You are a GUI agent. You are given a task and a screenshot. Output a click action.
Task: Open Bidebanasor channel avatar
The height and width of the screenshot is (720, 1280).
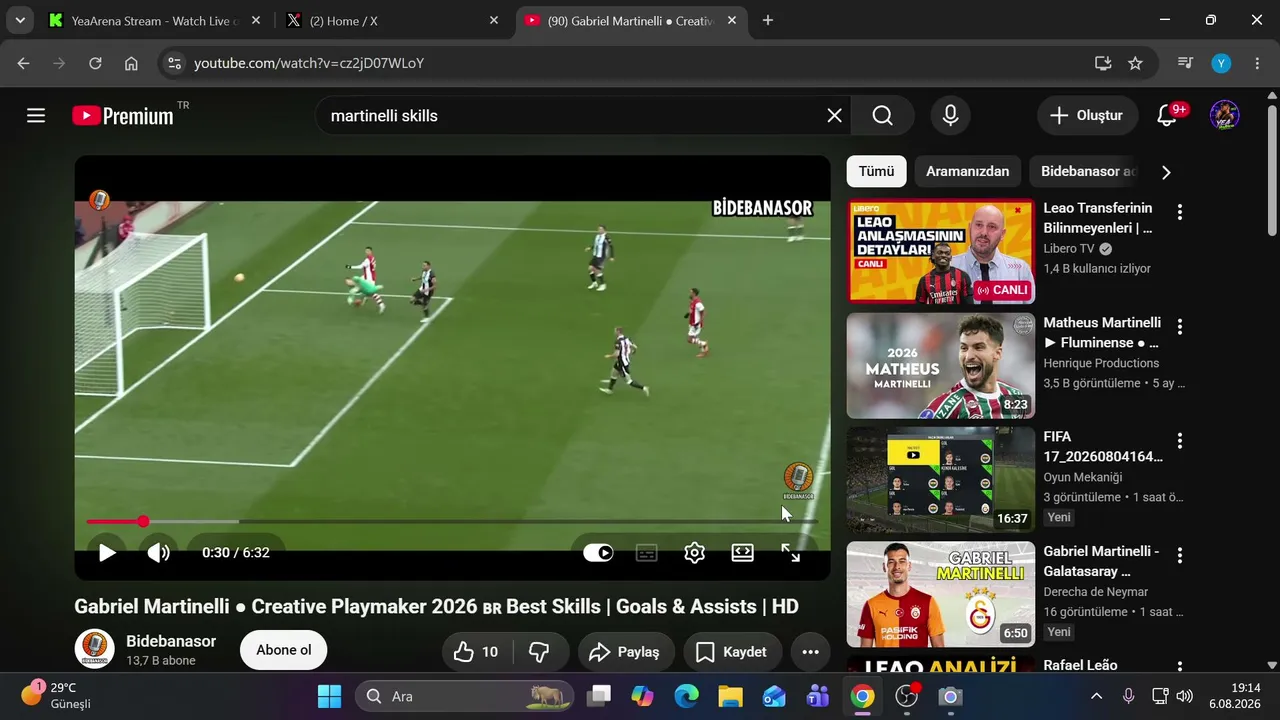94,650
